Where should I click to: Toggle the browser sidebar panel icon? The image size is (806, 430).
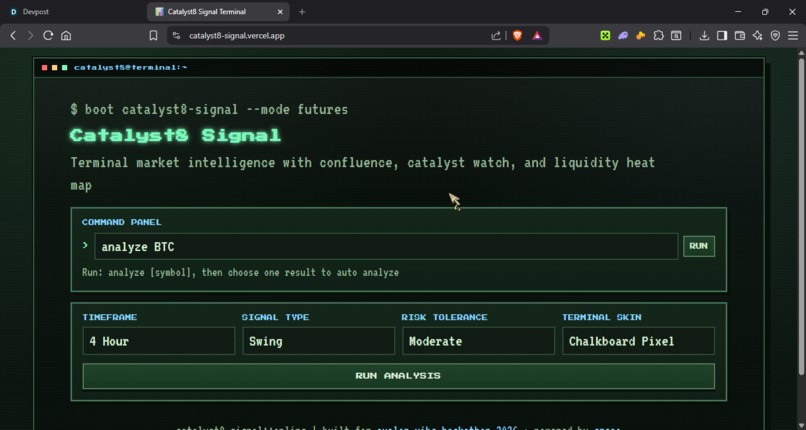[722, 35]
